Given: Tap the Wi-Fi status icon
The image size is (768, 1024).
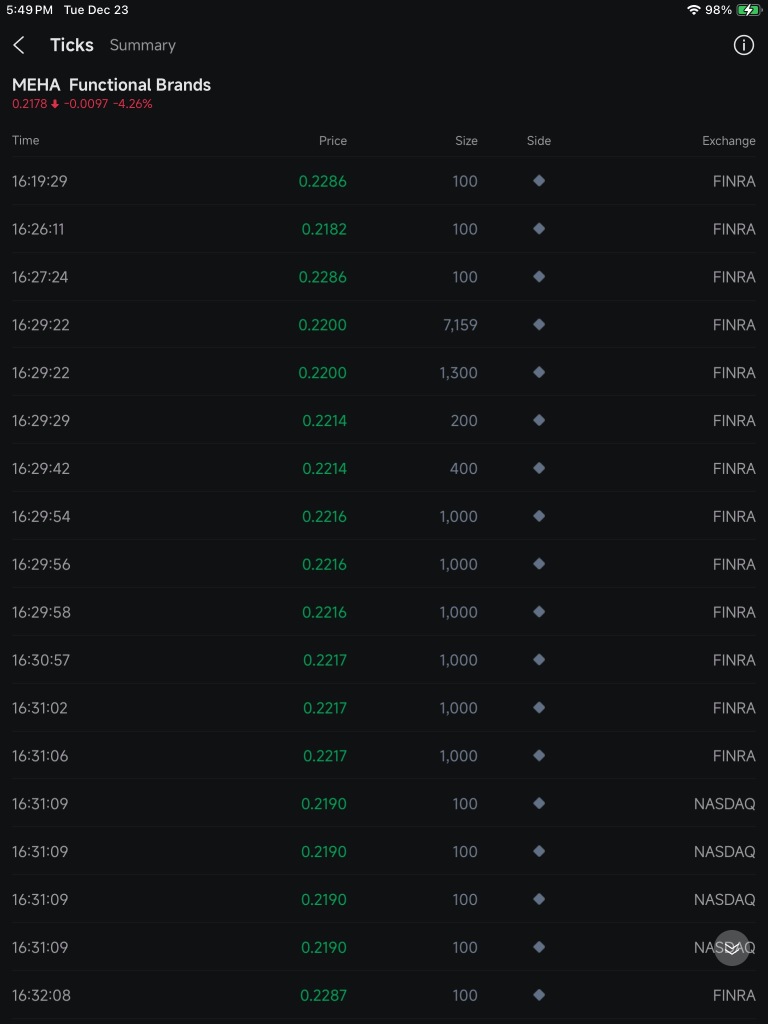Looking at the screenshot, I should tap(694, 10).
